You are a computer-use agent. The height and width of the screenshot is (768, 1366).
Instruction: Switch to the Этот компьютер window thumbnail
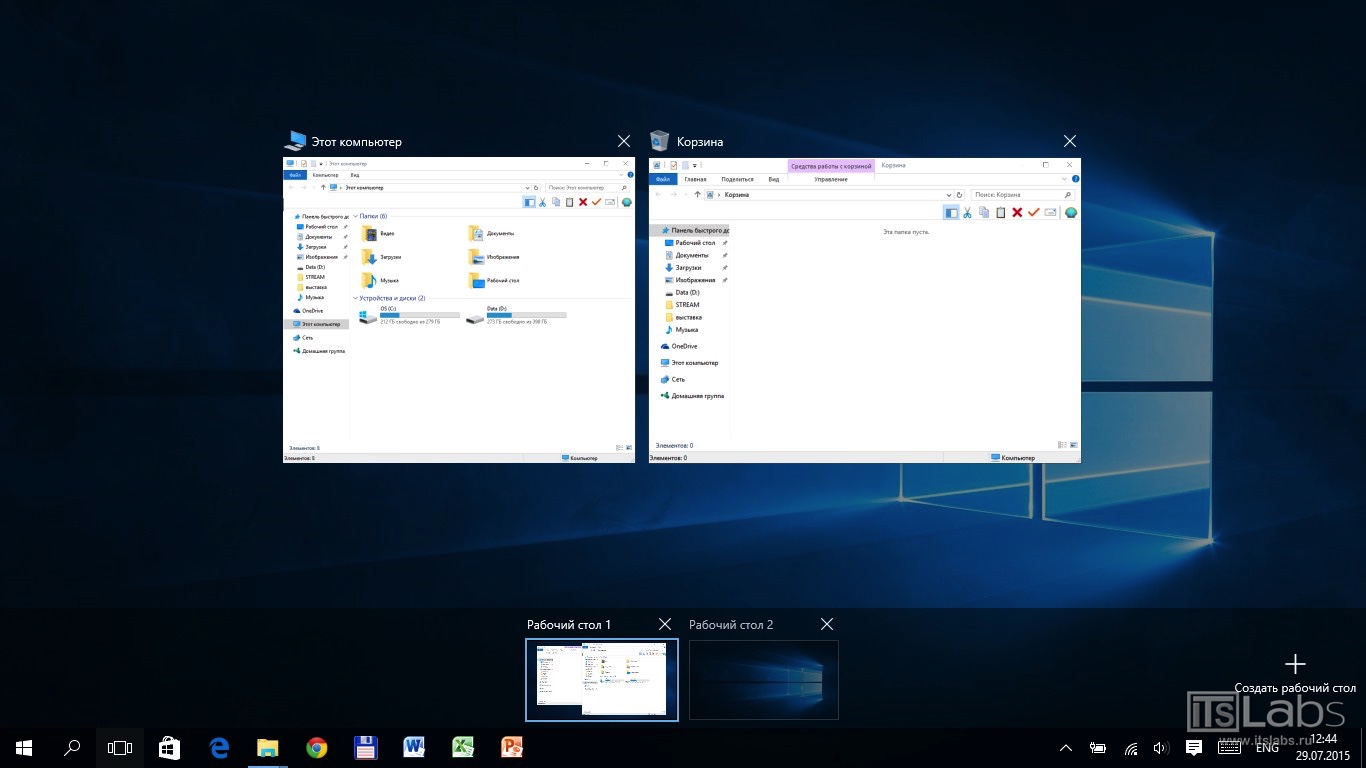pos(459,310)
